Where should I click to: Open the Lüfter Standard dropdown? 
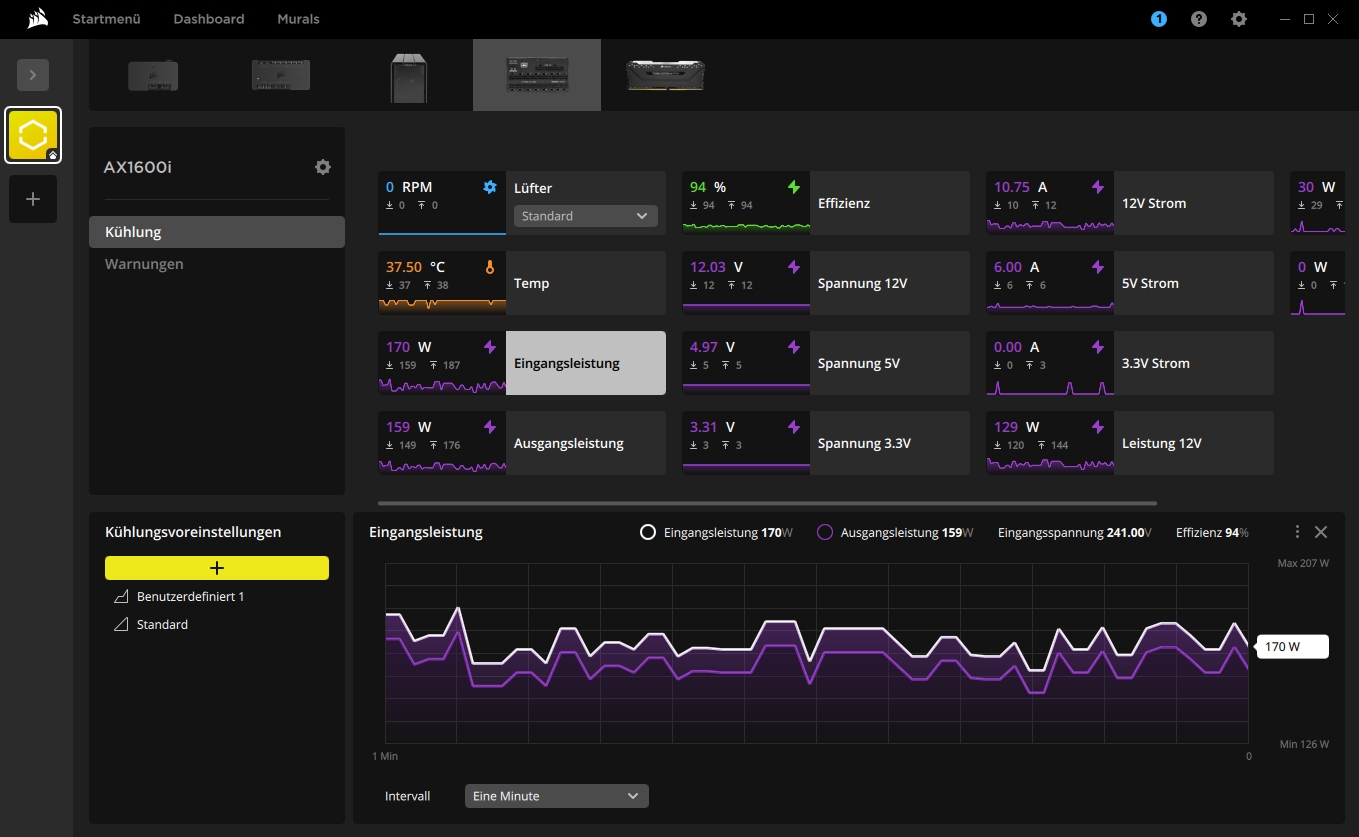click(586, 216)
